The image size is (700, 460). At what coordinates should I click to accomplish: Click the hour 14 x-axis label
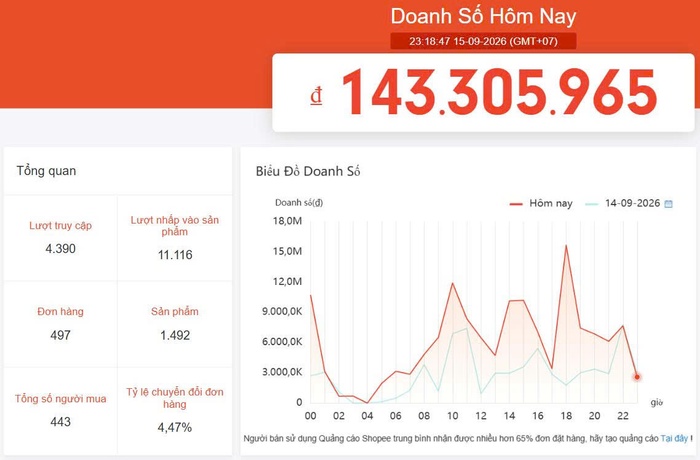[x=509, y=416]
